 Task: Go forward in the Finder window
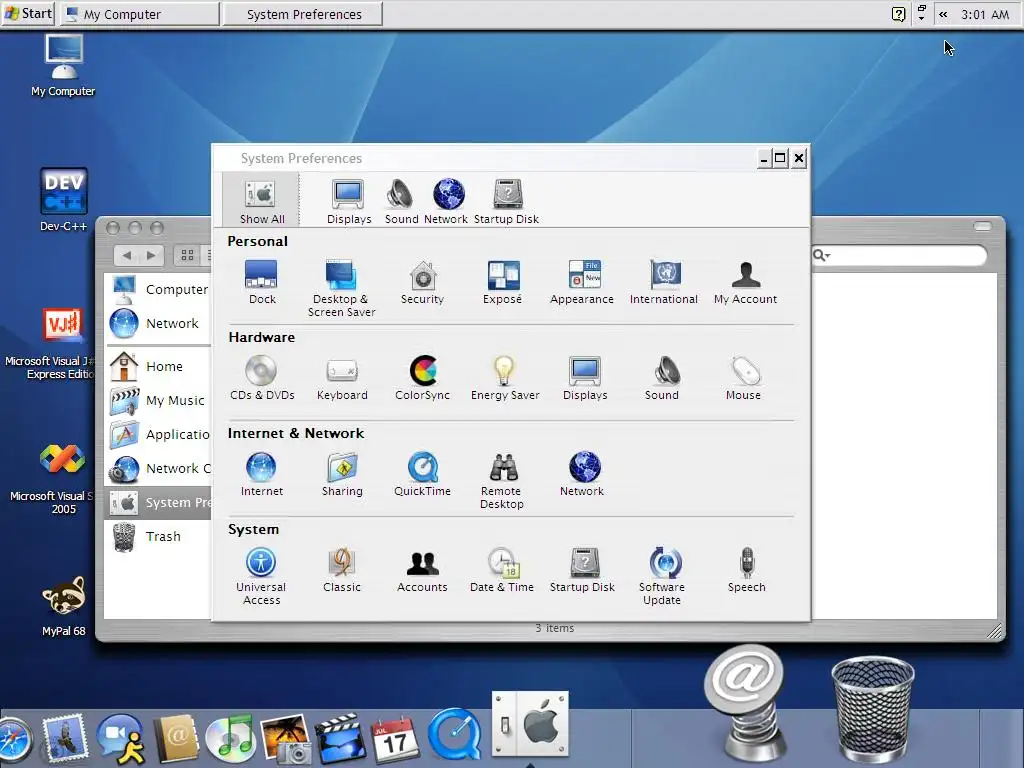152,255
